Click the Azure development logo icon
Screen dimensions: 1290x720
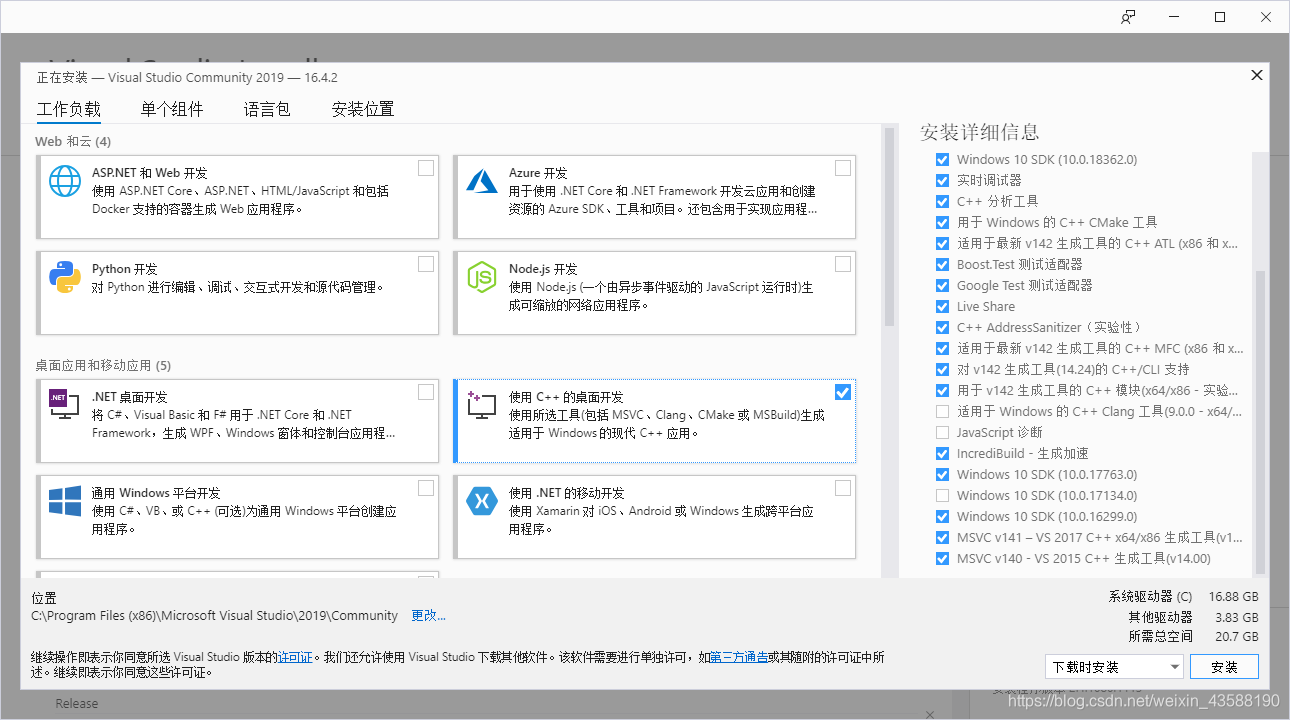point(482,181)
